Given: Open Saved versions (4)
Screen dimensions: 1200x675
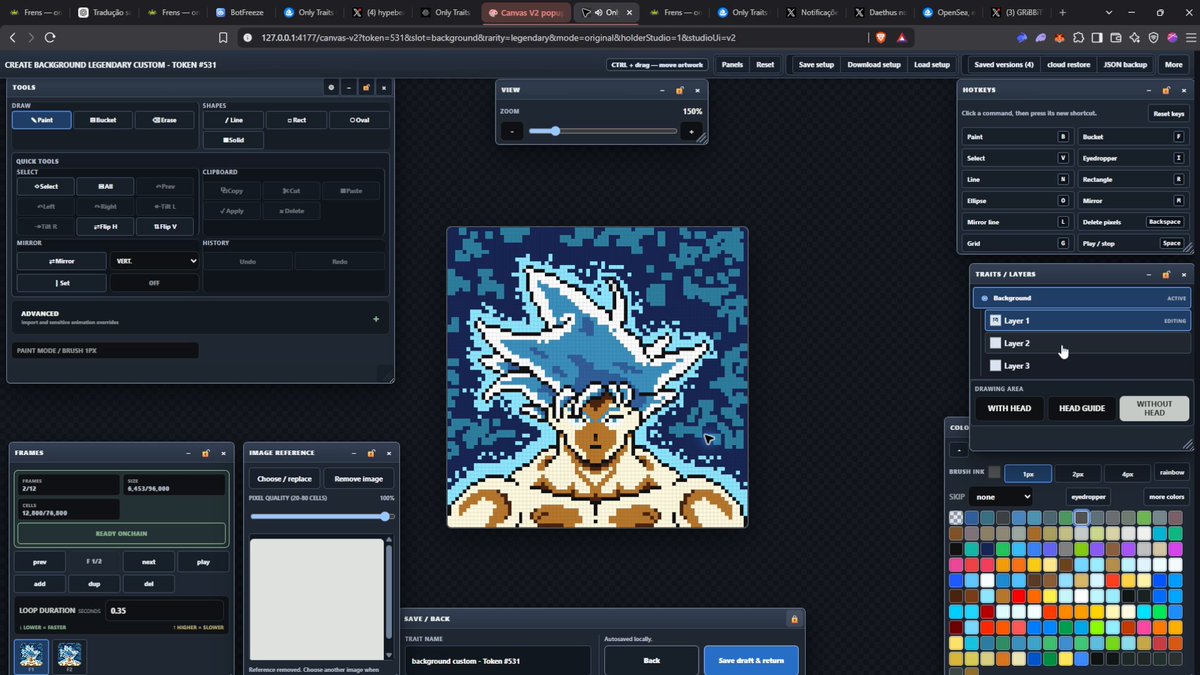Looking at the screenshot, I should point(1004,64).
